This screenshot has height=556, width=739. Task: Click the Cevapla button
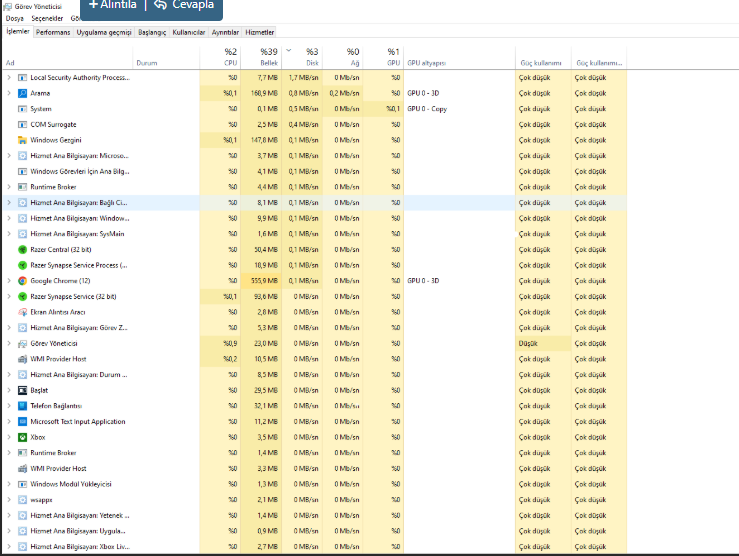point(184,5)
